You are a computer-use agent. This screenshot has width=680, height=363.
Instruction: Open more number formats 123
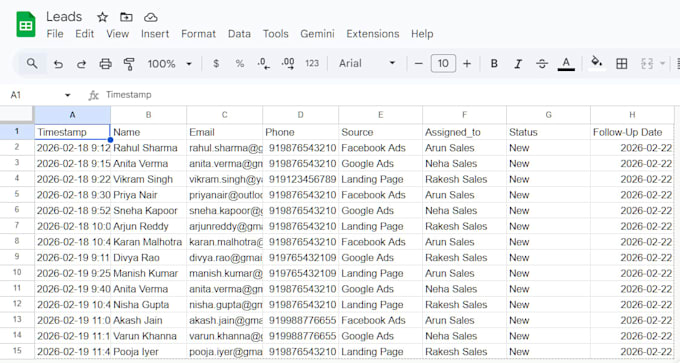(312, 64)
